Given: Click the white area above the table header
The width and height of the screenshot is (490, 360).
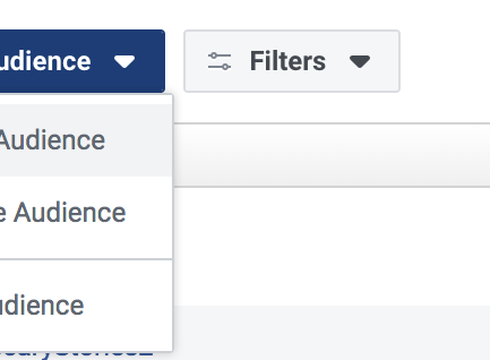Looking at the screenshot, I should pos(332,108).
